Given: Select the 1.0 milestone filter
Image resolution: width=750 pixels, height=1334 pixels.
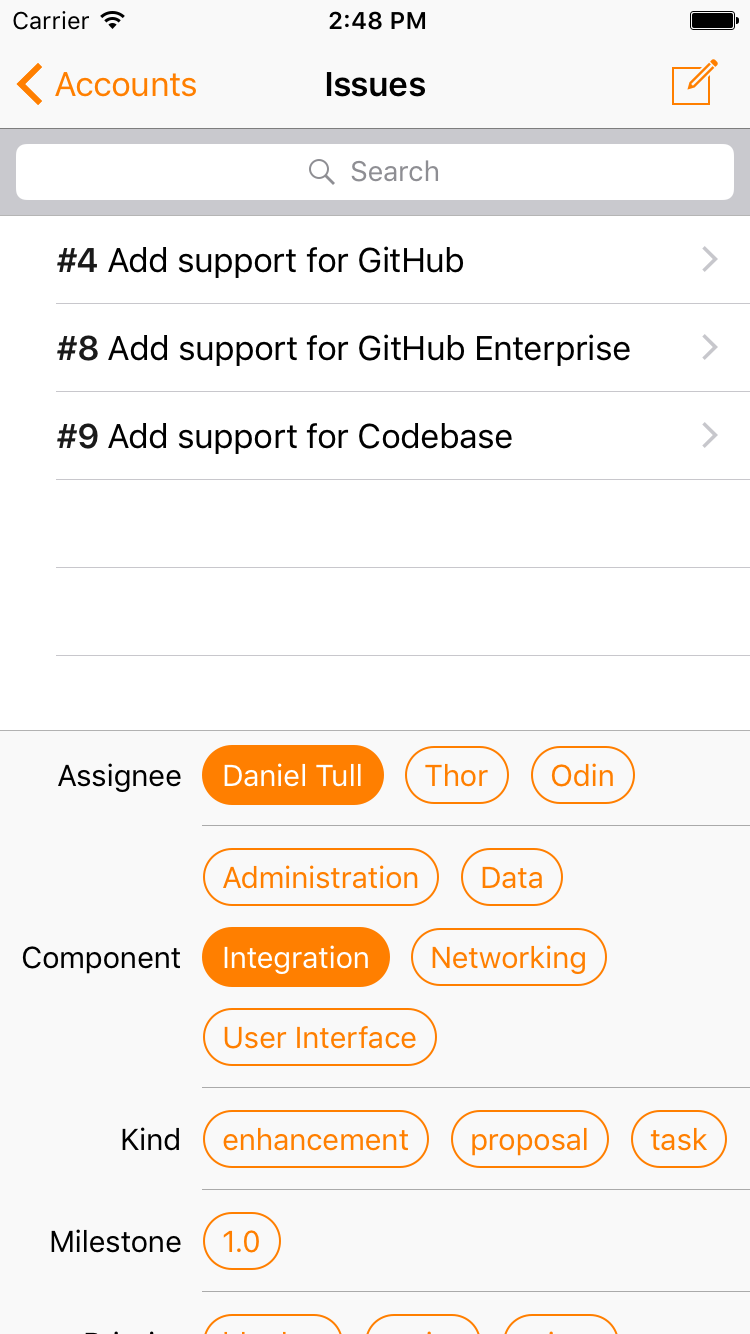Looking at the screenshot, I should (x=241, y=1242).
